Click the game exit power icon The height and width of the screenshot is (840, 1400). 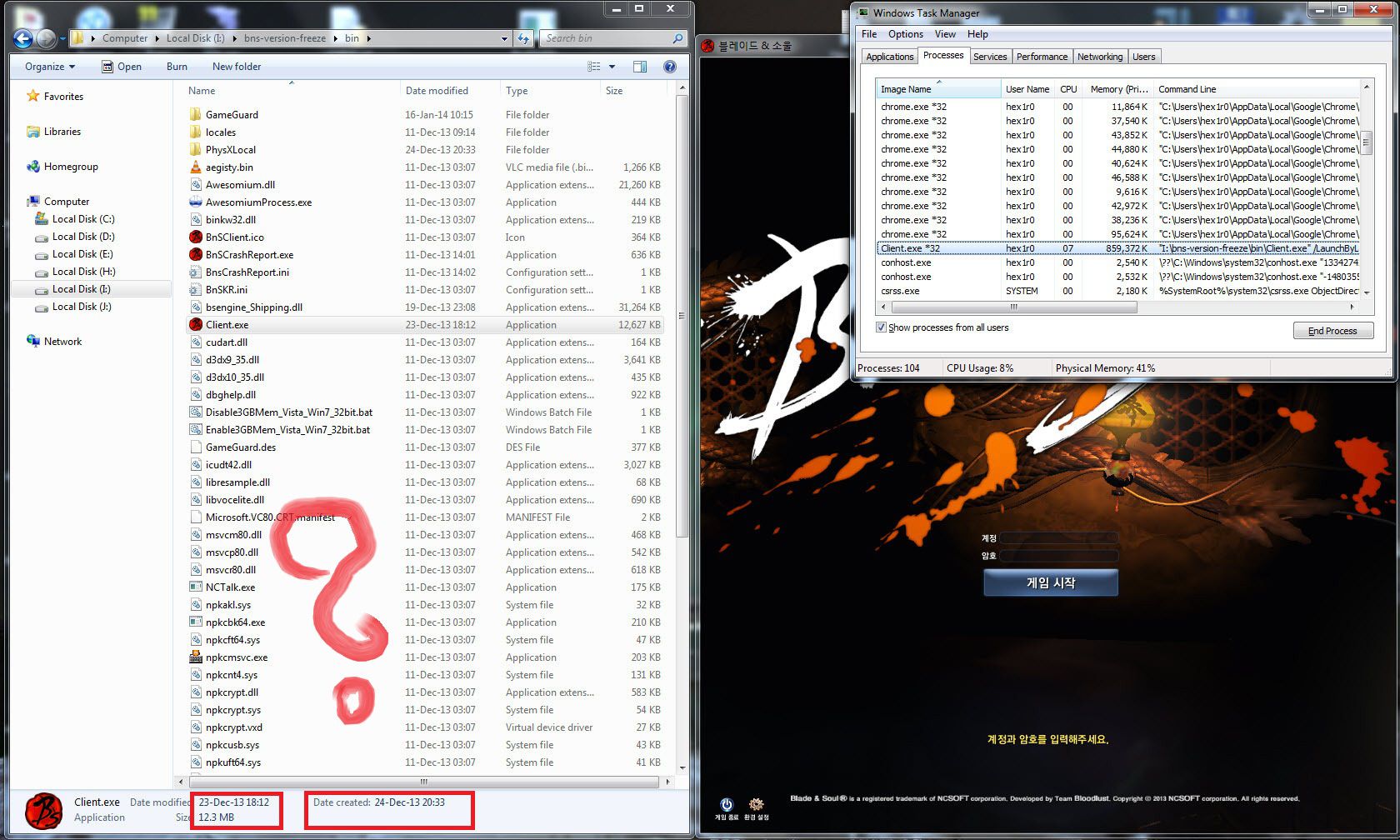pyautogui.click(x=727, y=804)
